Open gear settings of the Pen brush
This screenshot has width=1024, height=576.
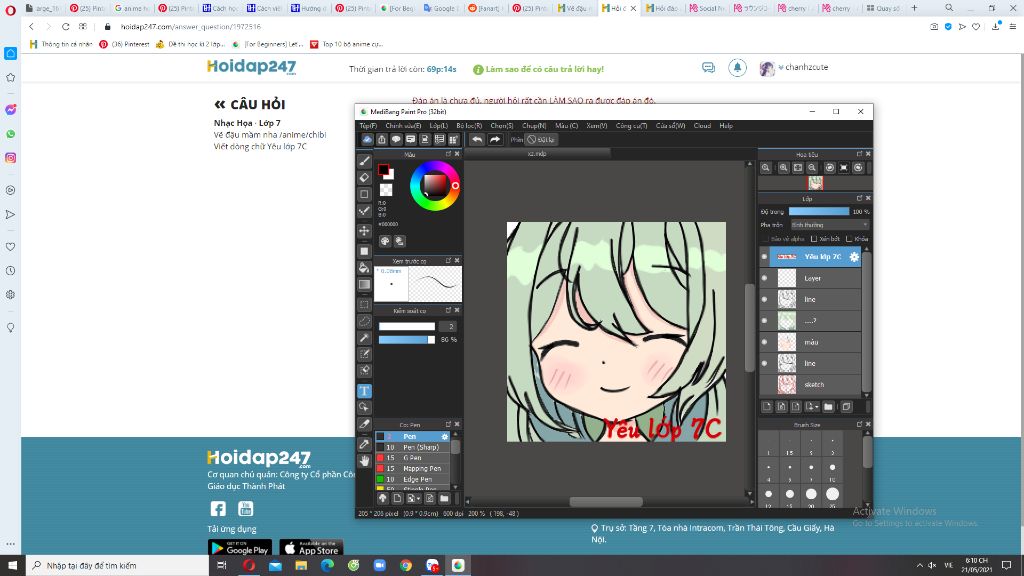coord(445,436)
